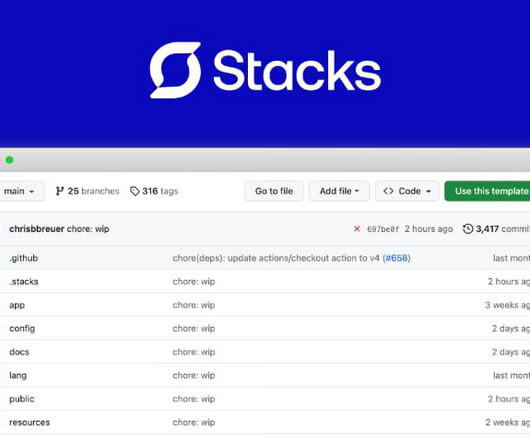Click the "3 weeks ago" time in the app row
Viewport: 530px width, 442px height.
pyautogui.click(x=507, y=305)
